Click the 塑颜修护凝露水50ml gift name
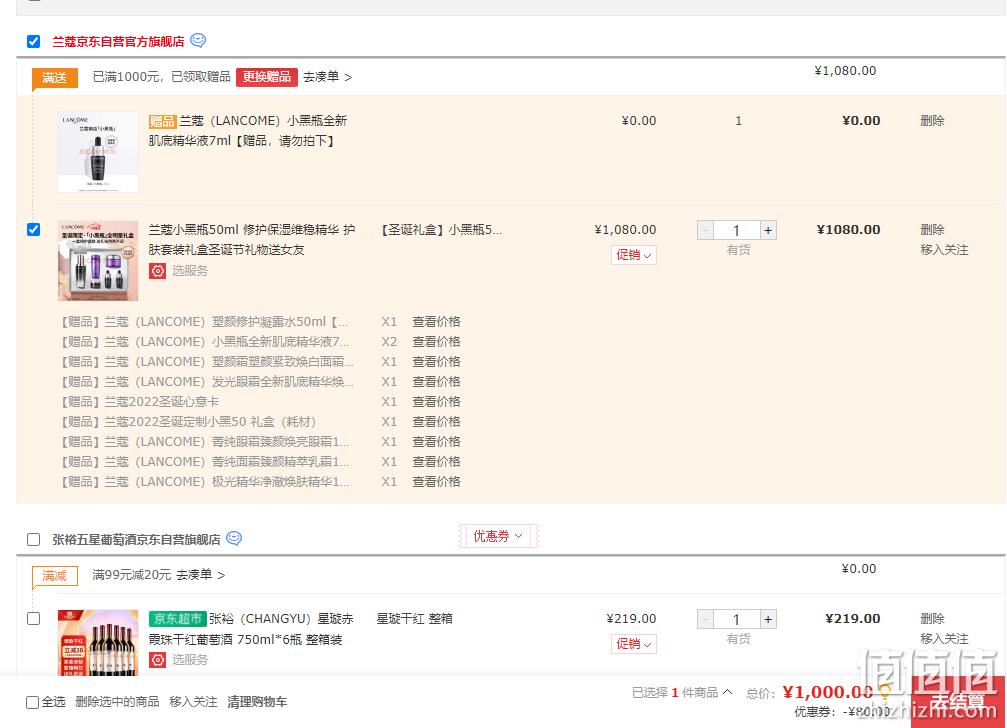Screen dimensions: 1007x728 tap(204, 322)
